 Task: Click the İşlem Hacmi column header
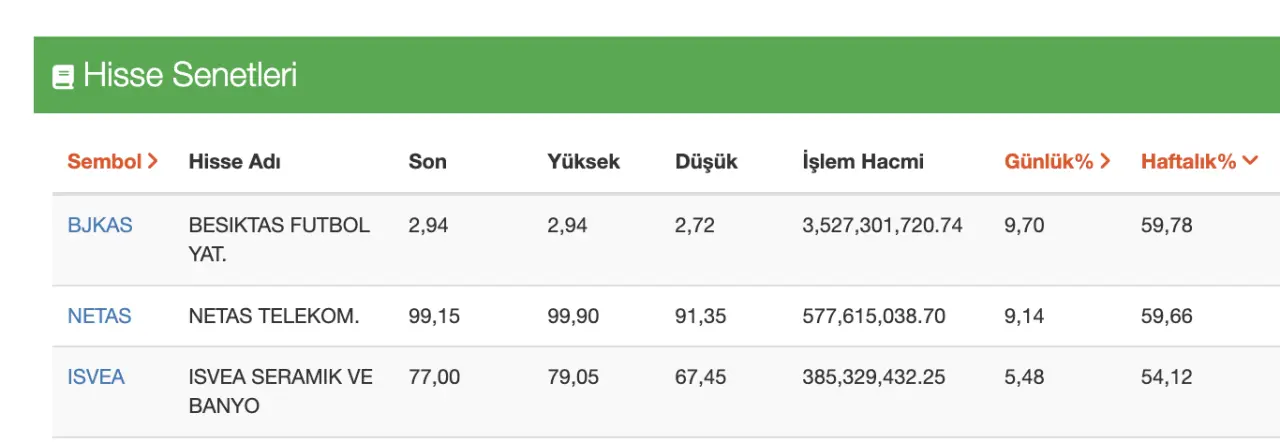[x=863, y=161]
